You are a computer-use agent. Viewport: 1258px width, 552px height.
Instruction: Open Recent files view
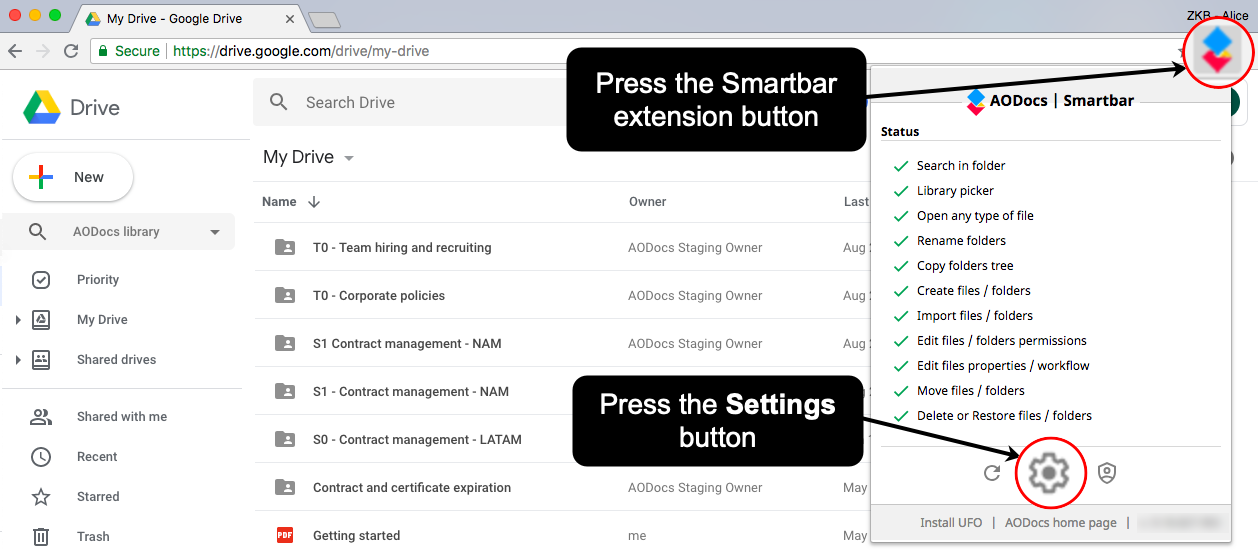click(97, 457)
